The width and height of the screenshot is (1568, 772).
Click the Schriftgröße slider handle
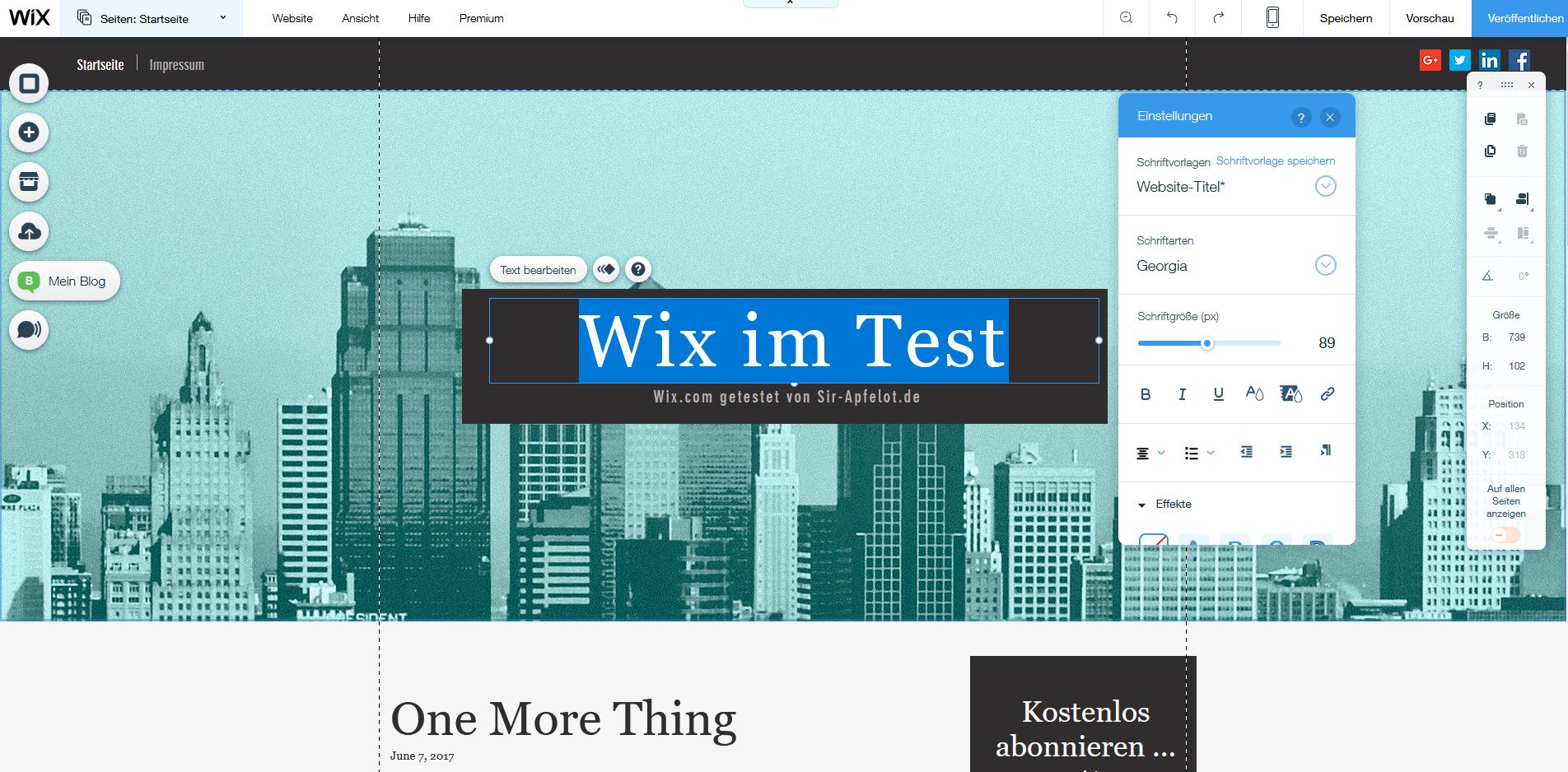point(1207,343)
